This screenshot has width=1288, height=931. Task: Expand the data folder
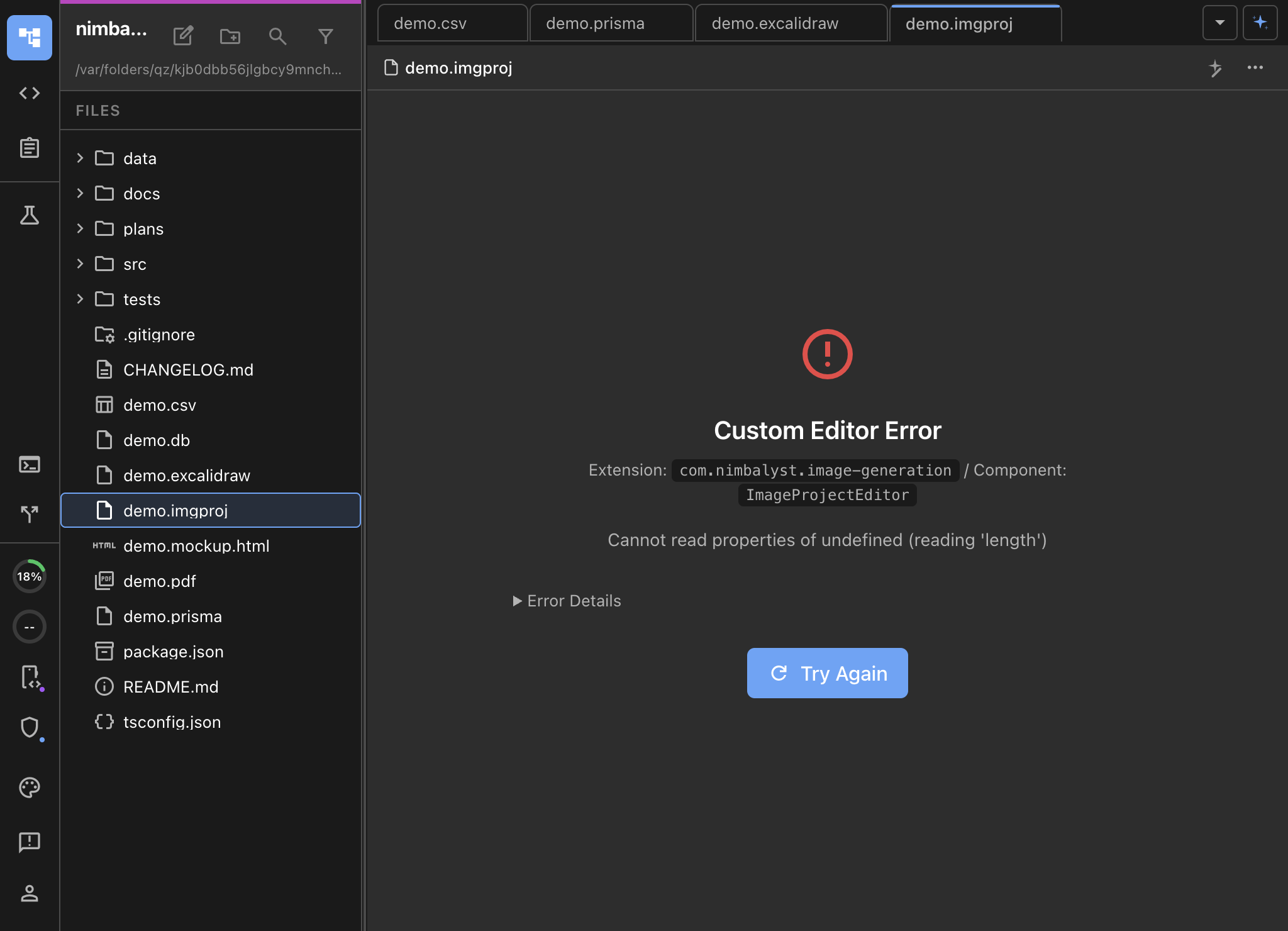(80, 158)
